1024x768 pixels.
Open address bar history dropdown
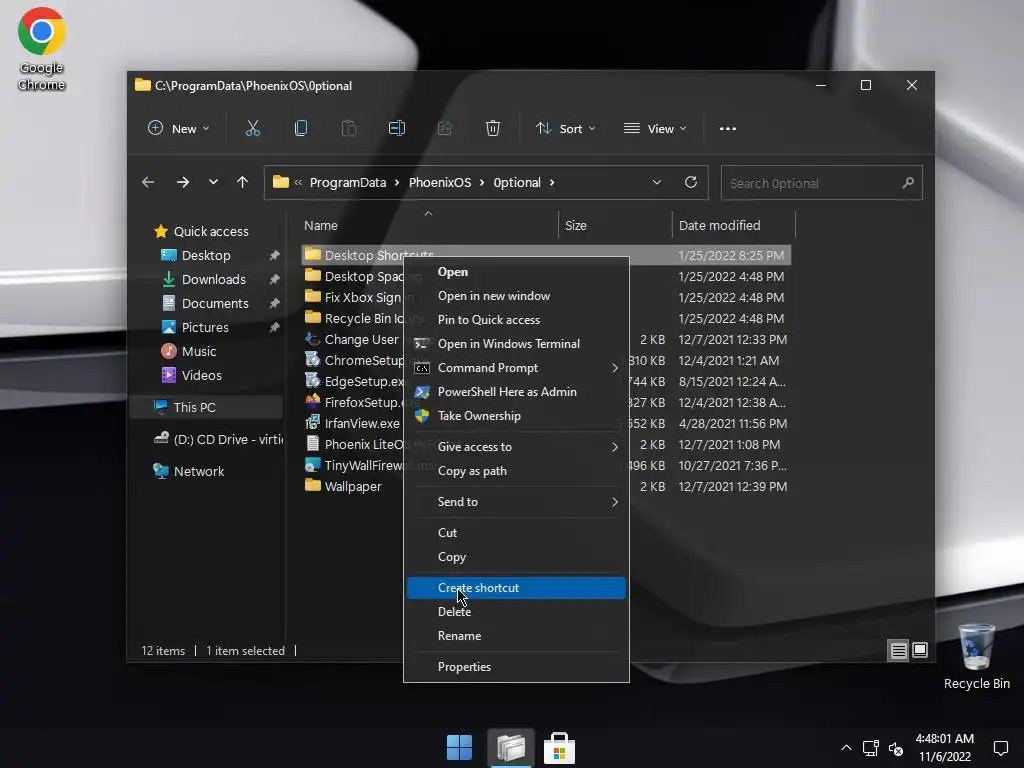(x=656, y=182)
